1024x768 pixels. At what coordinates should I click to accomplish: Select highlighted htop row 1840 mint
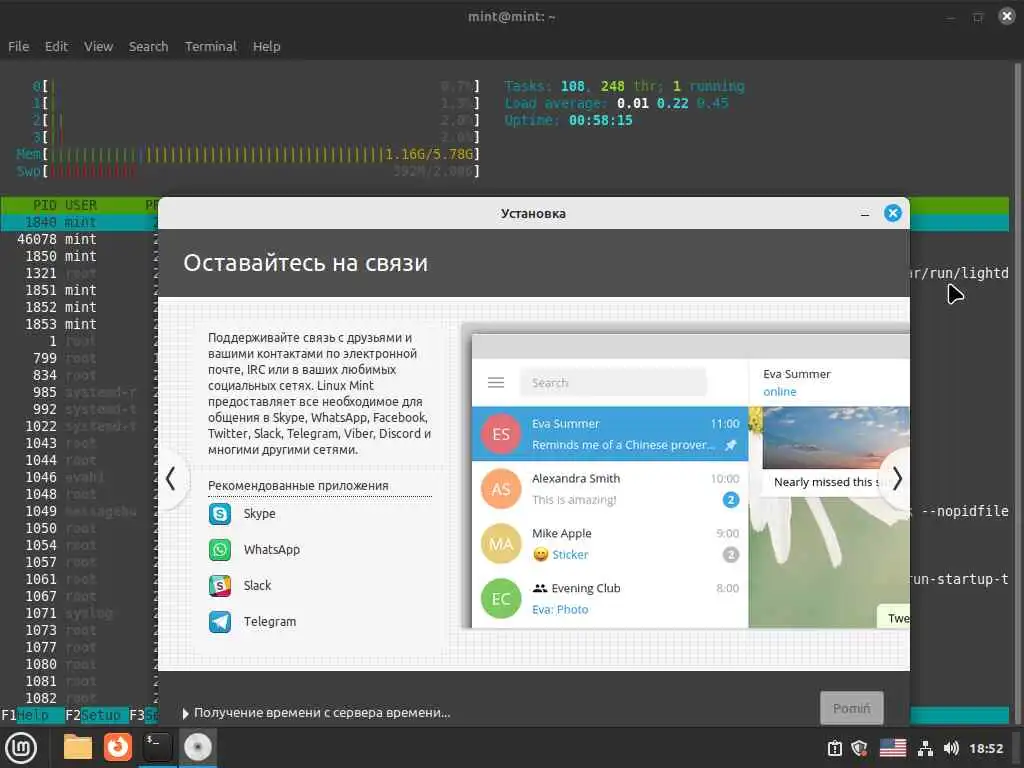(79, 222)
